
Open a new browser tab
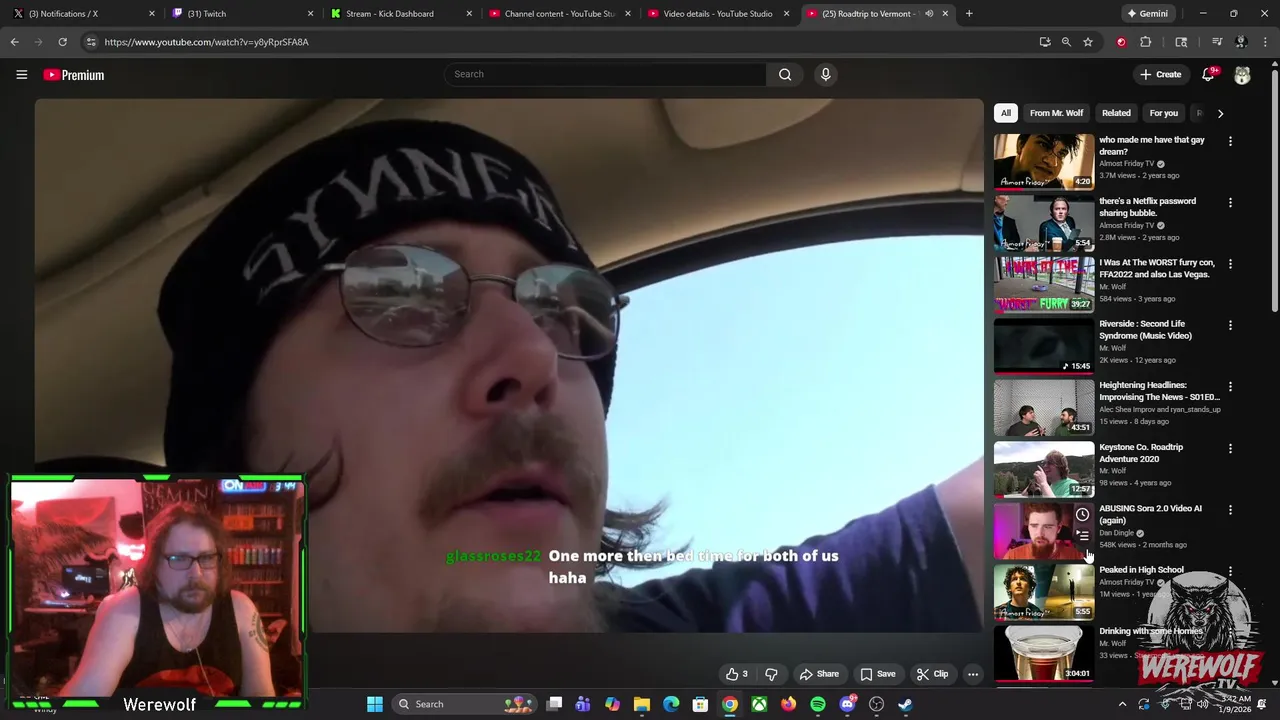[969, 14]
